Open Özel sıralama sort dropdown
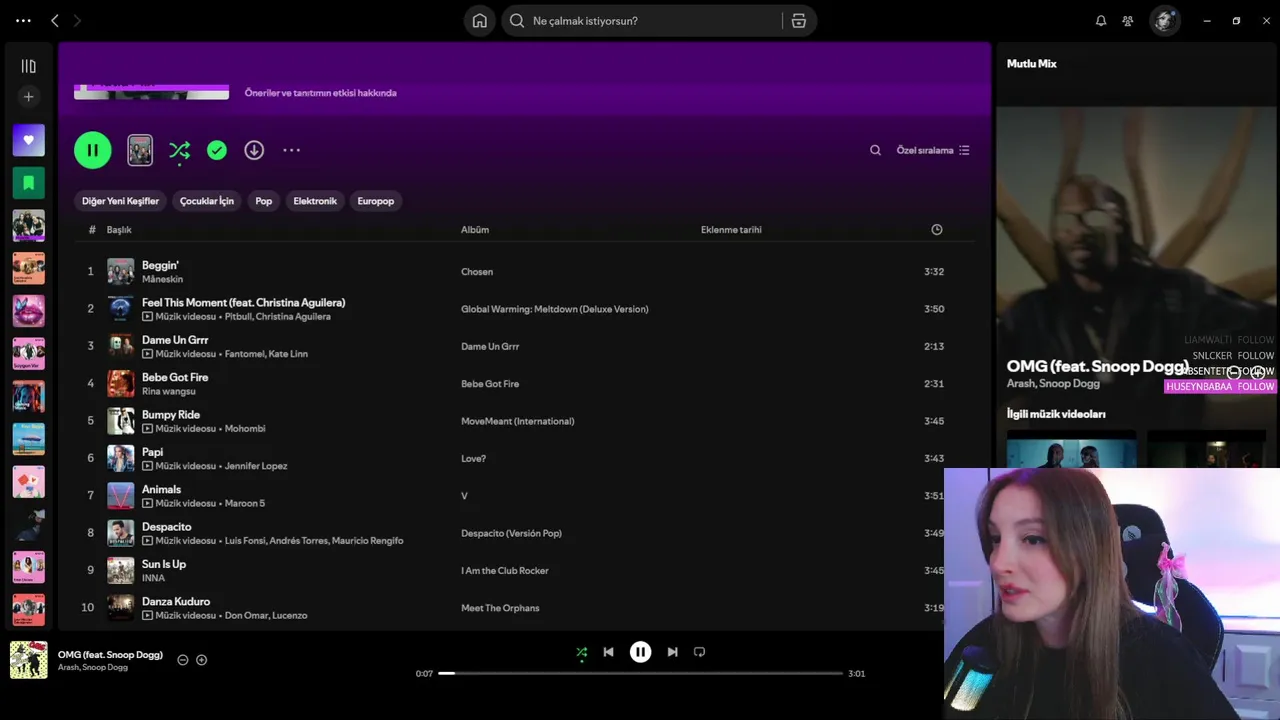Viewport: 1280px width, 720px height. pyautogui.click(x=933, y=150)
